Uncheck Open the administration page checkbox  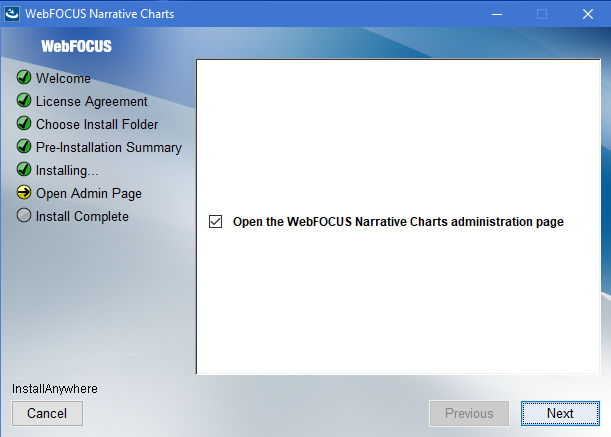click(215, 221)
